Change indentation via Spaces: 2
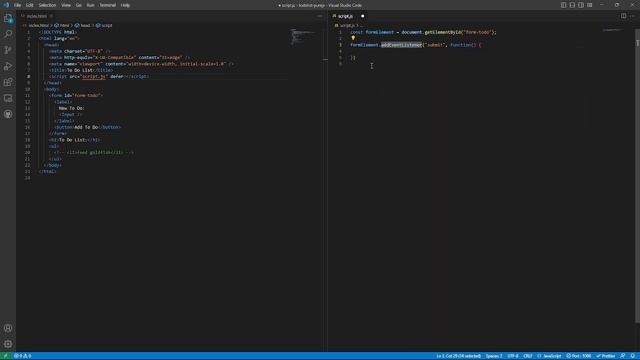This screenshot has width=640, height=360. pyautogui.click(x=494, y=356)
